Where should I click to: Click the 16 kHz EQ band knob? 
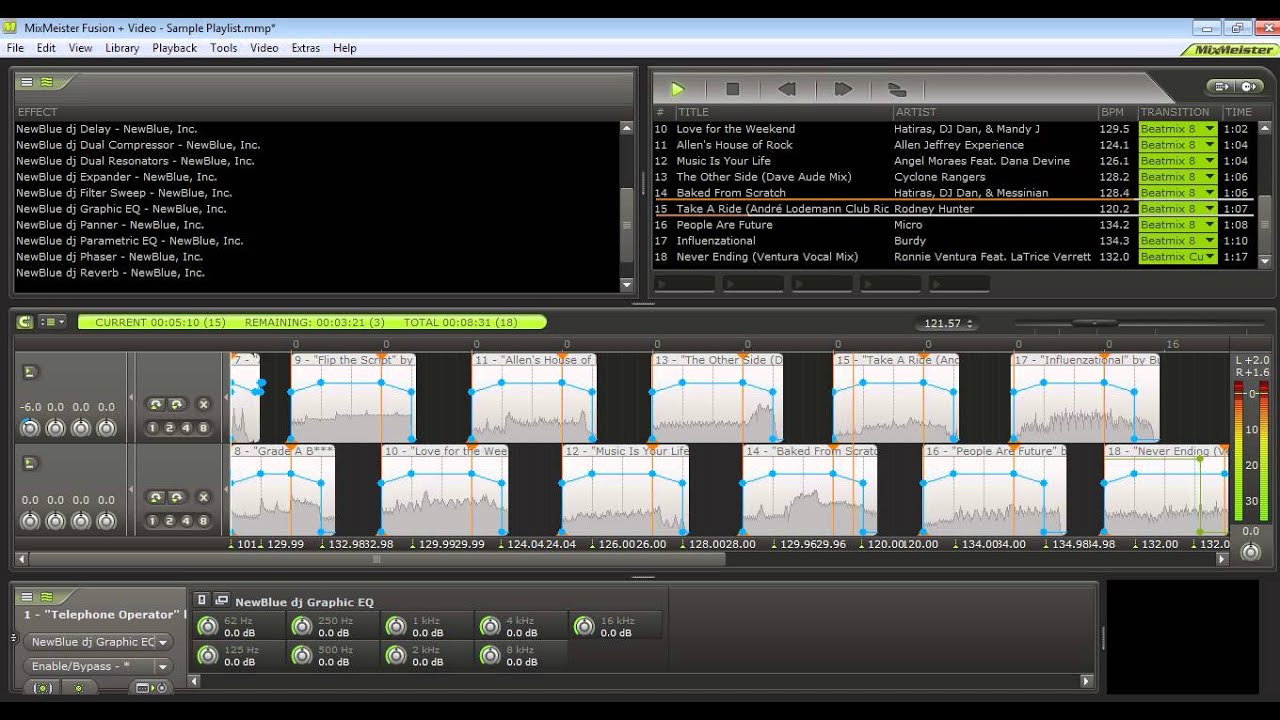[x=584, y=626]
